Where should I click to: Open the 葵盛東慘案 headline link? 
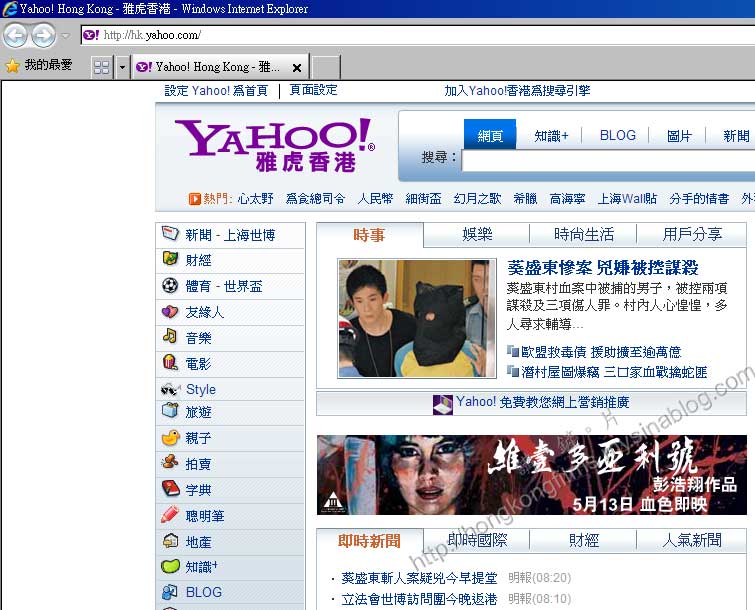point(602,268)
